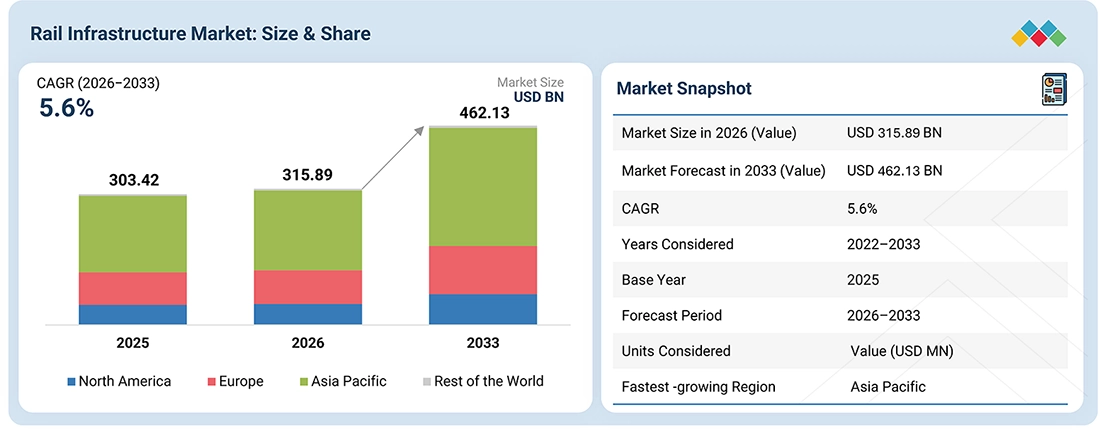Click the 'USD 462.13 BN' table value
This screenshot has height=429, width=1100.
894,170
